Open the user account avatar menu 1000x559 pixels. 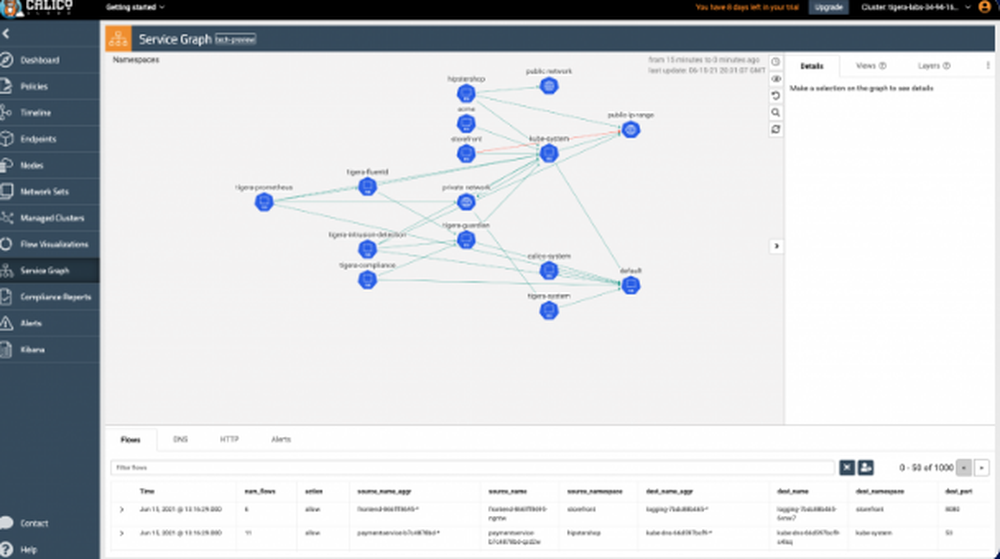(985, 7)
